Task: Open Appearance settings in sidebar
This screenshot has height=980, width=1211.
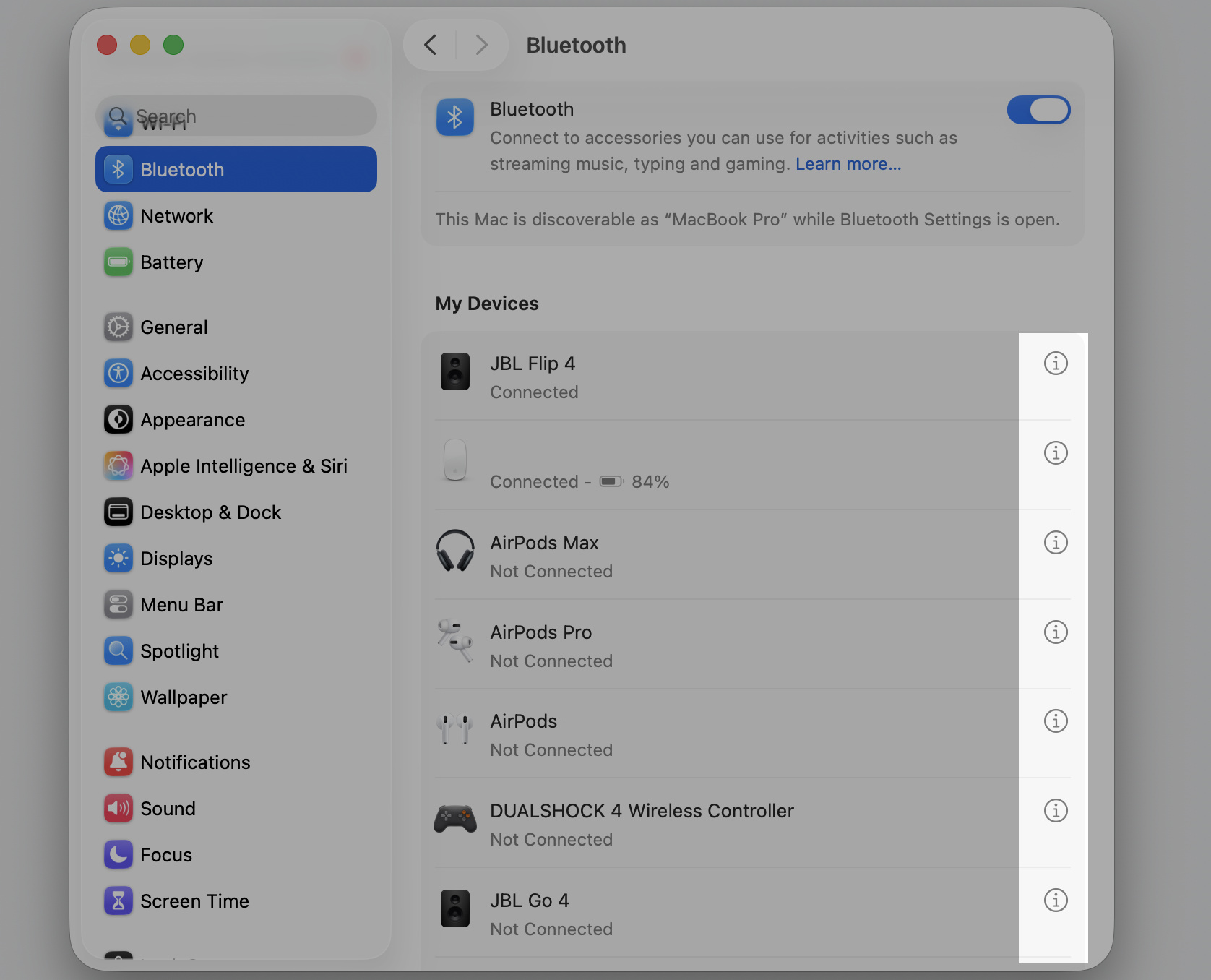Action: tap(236, 419)
